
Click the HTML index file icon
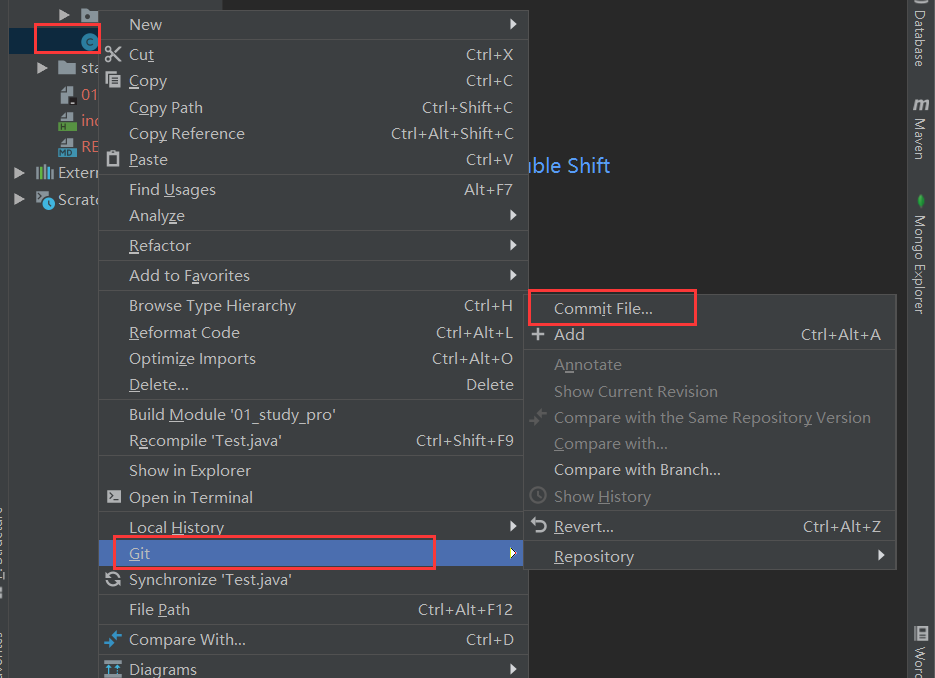[67, 121]
